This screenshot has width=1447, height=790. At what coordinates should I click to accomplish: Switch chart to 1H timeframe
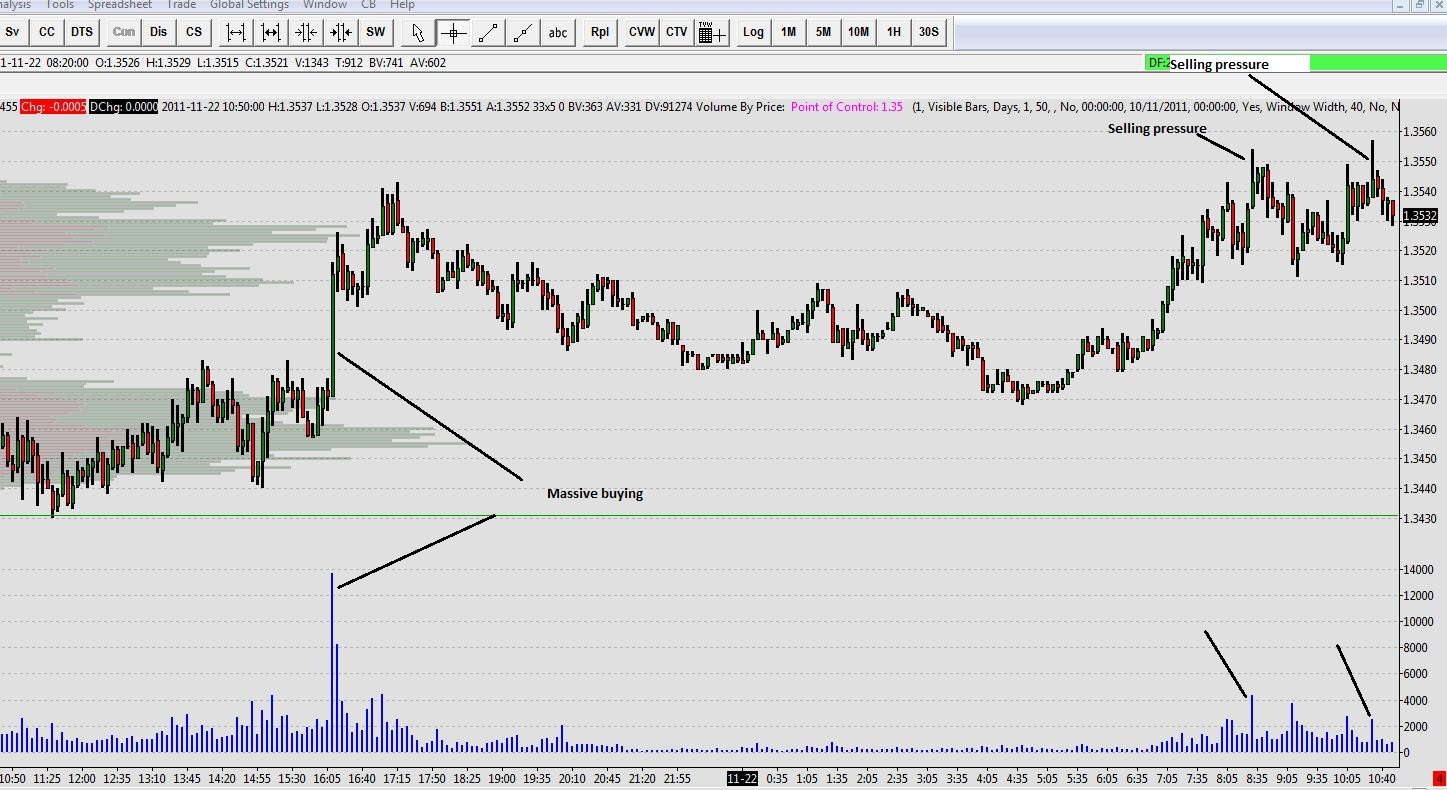point(893,32)
